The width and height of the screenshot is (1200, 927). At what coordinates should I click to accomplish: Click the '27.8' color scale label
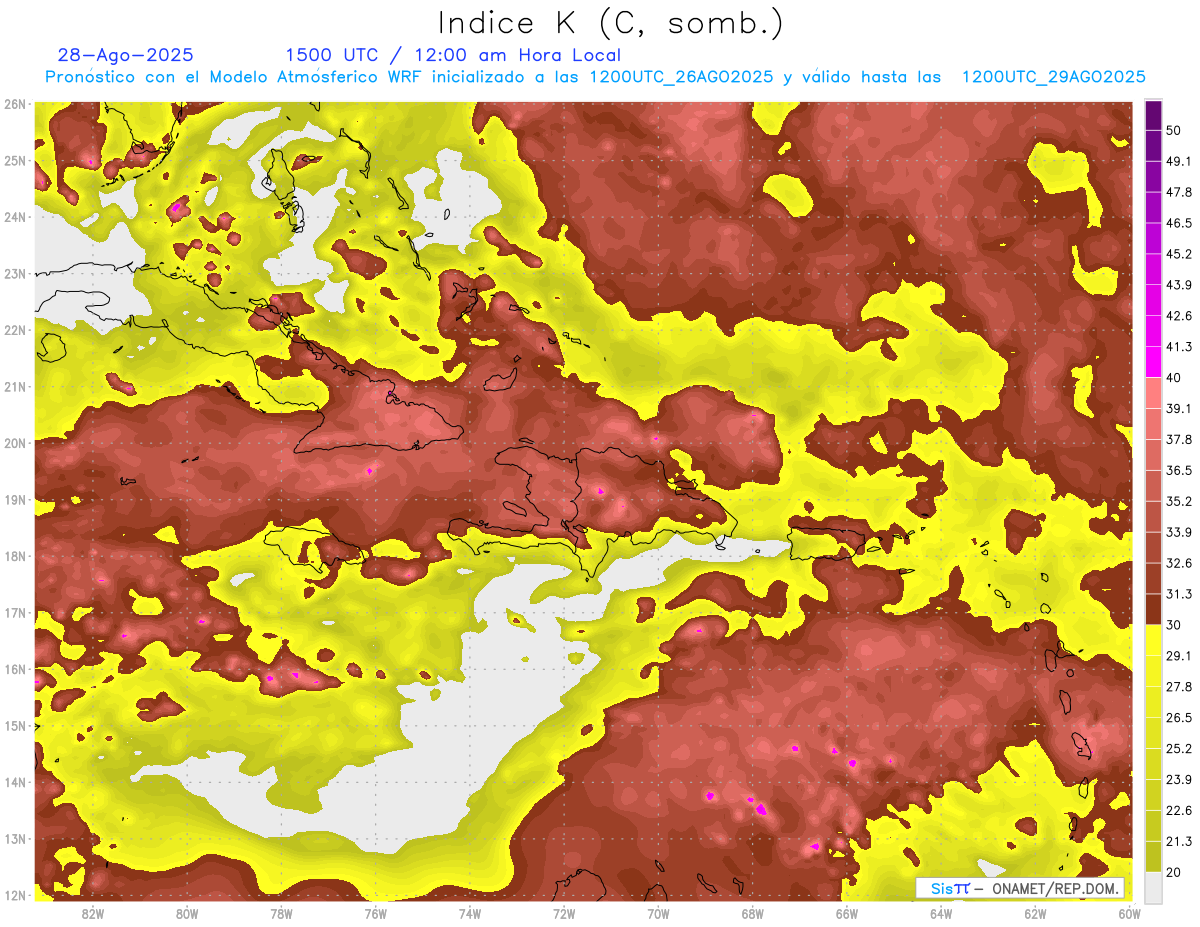tap(1179, 687)
